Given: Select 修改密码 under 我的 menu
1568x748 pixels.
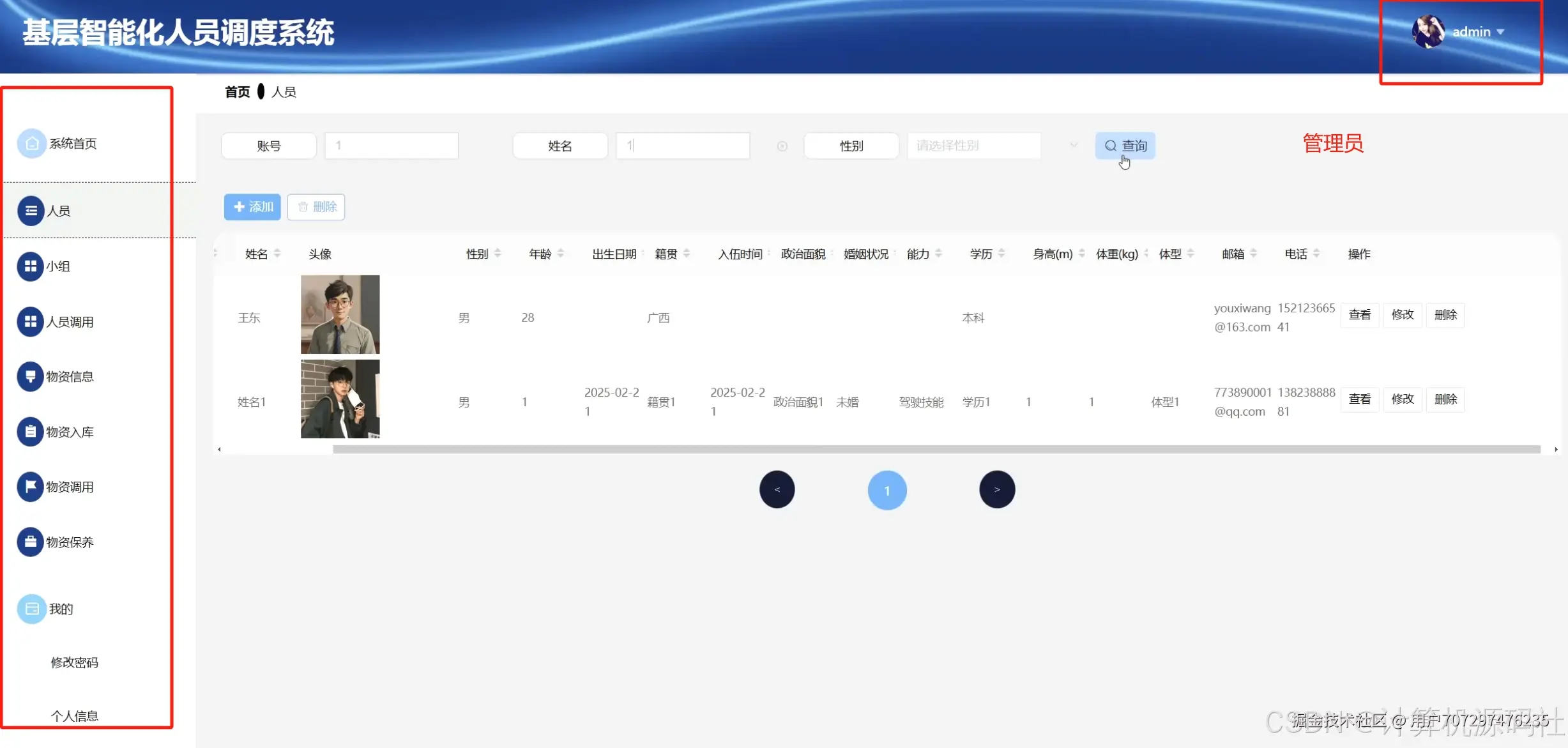Looking at the screenshot, I should [74, 662].
